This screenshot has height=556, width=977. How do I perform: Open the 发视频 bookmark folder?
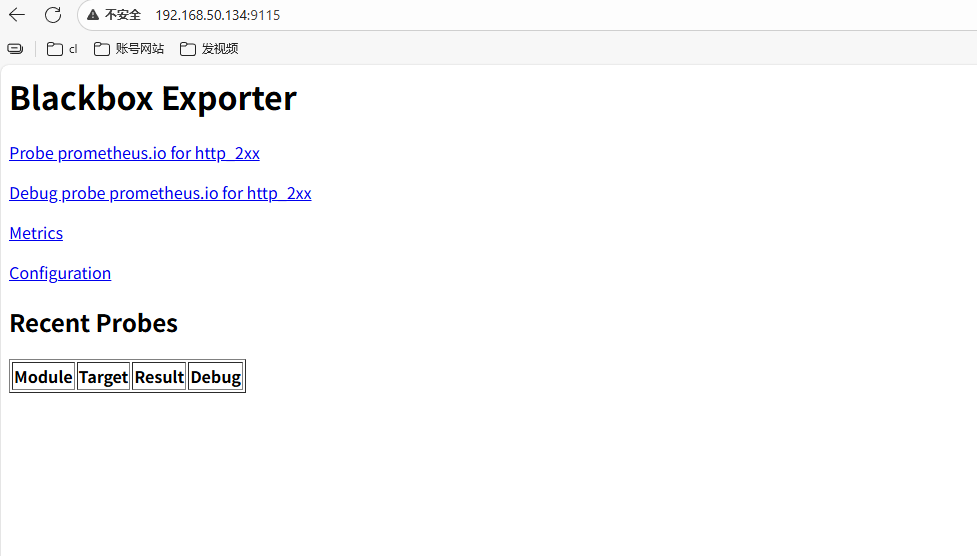(x=209, y=49)
